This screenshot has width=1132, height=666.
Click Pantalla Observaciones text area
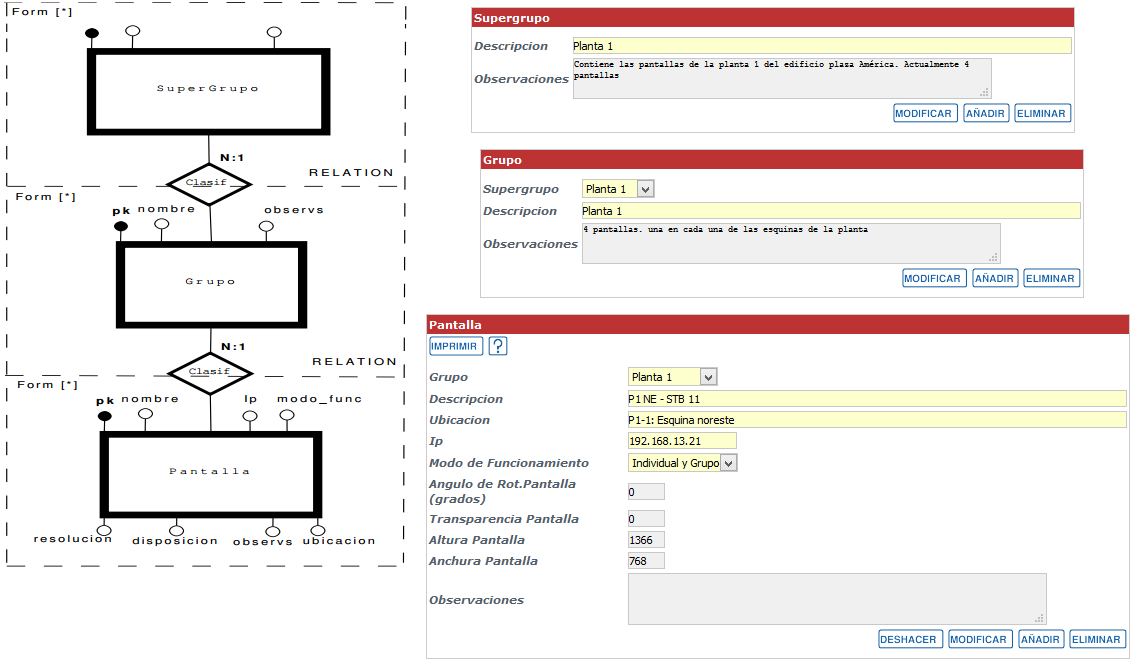837,600
